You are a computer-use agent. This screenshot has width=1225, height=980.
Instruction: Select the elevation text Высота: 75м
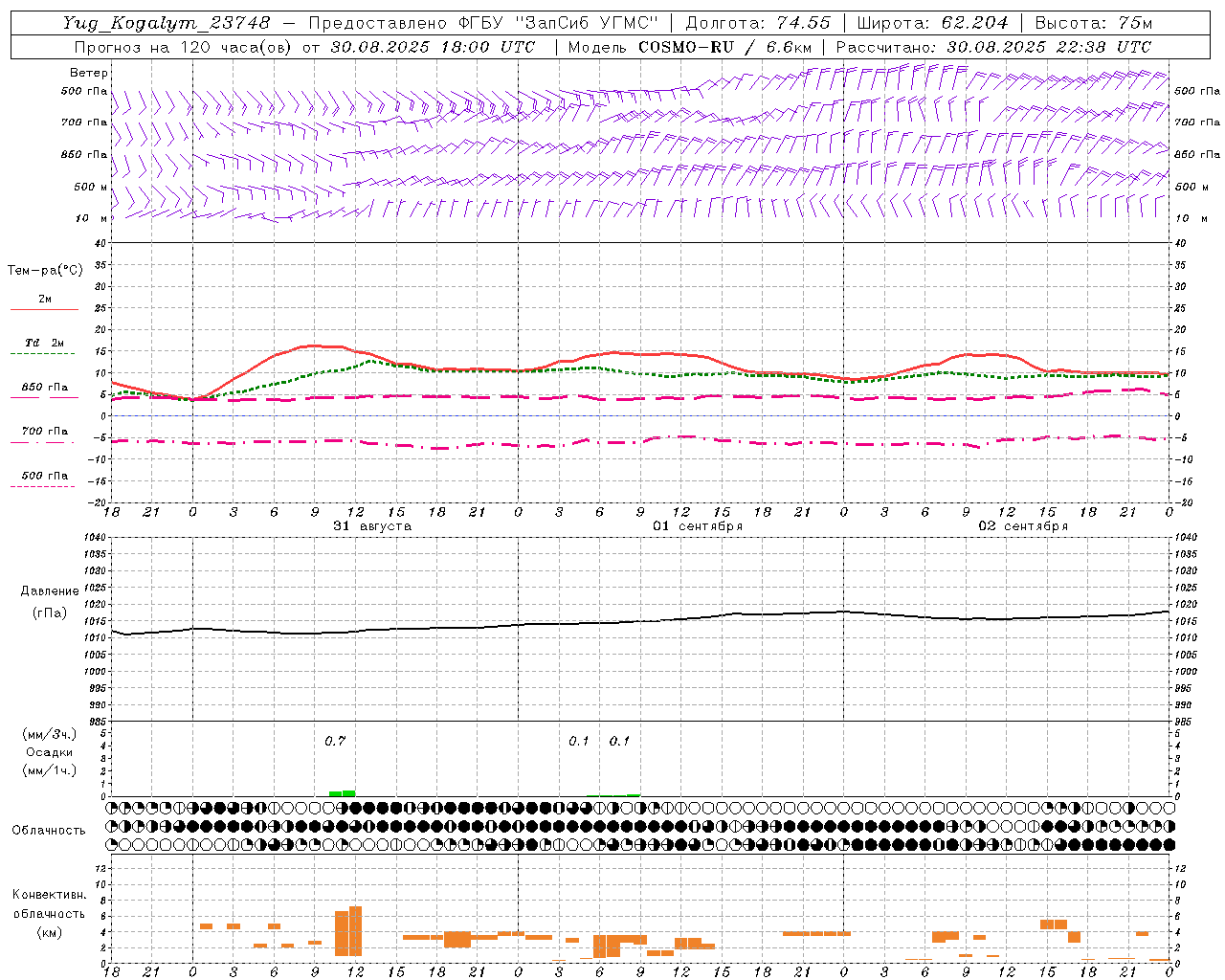click(1094, 23)
